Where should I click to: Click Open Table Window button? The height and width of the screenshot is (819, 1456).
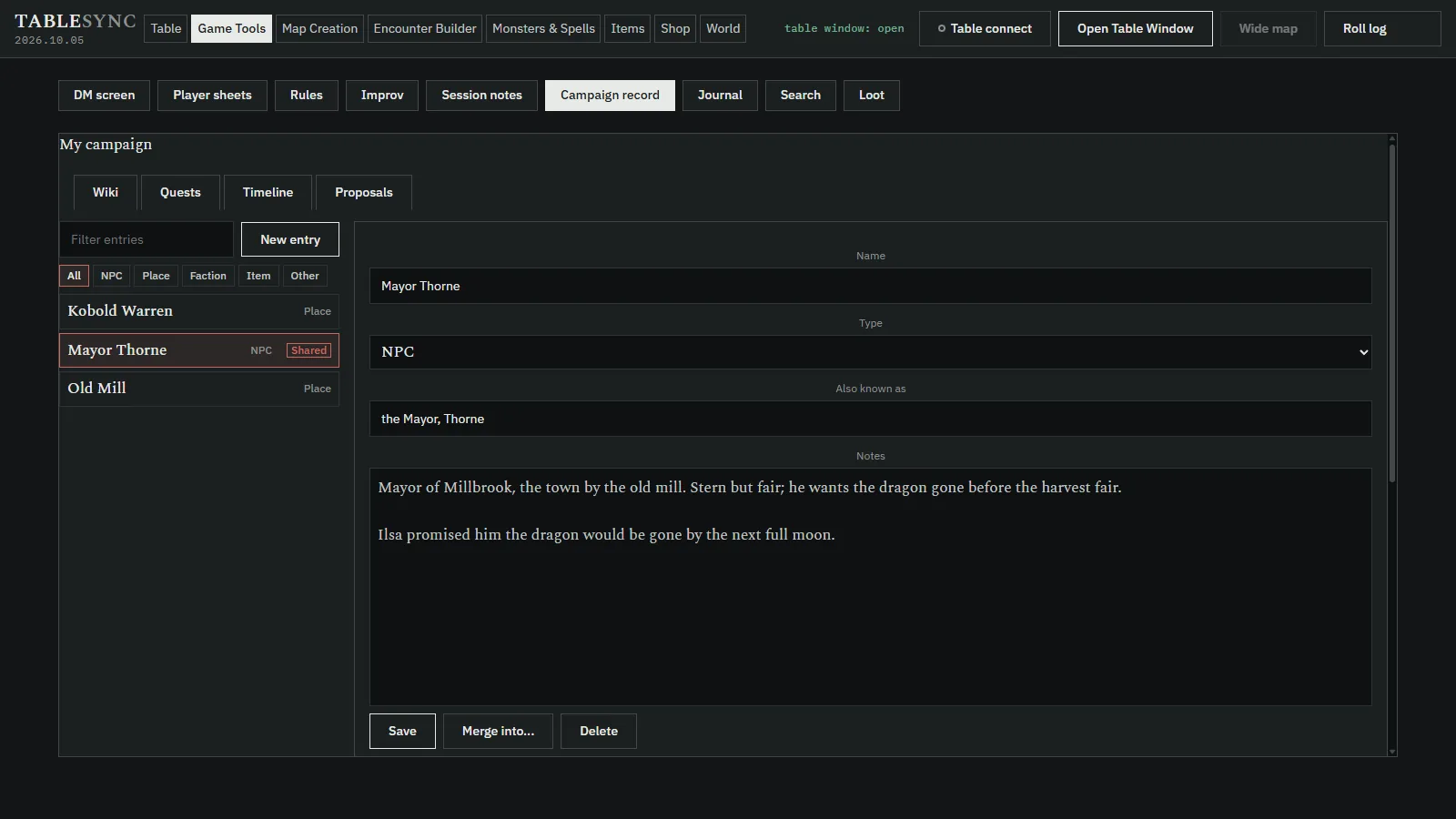pyautogui.click(x=1135, y=28)
